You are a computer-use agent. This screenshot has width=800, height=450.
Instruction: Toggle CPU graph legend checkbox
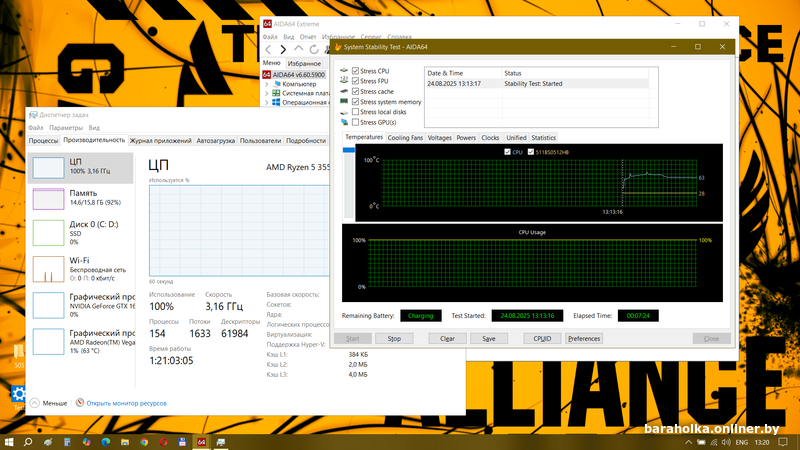[507, 152]
